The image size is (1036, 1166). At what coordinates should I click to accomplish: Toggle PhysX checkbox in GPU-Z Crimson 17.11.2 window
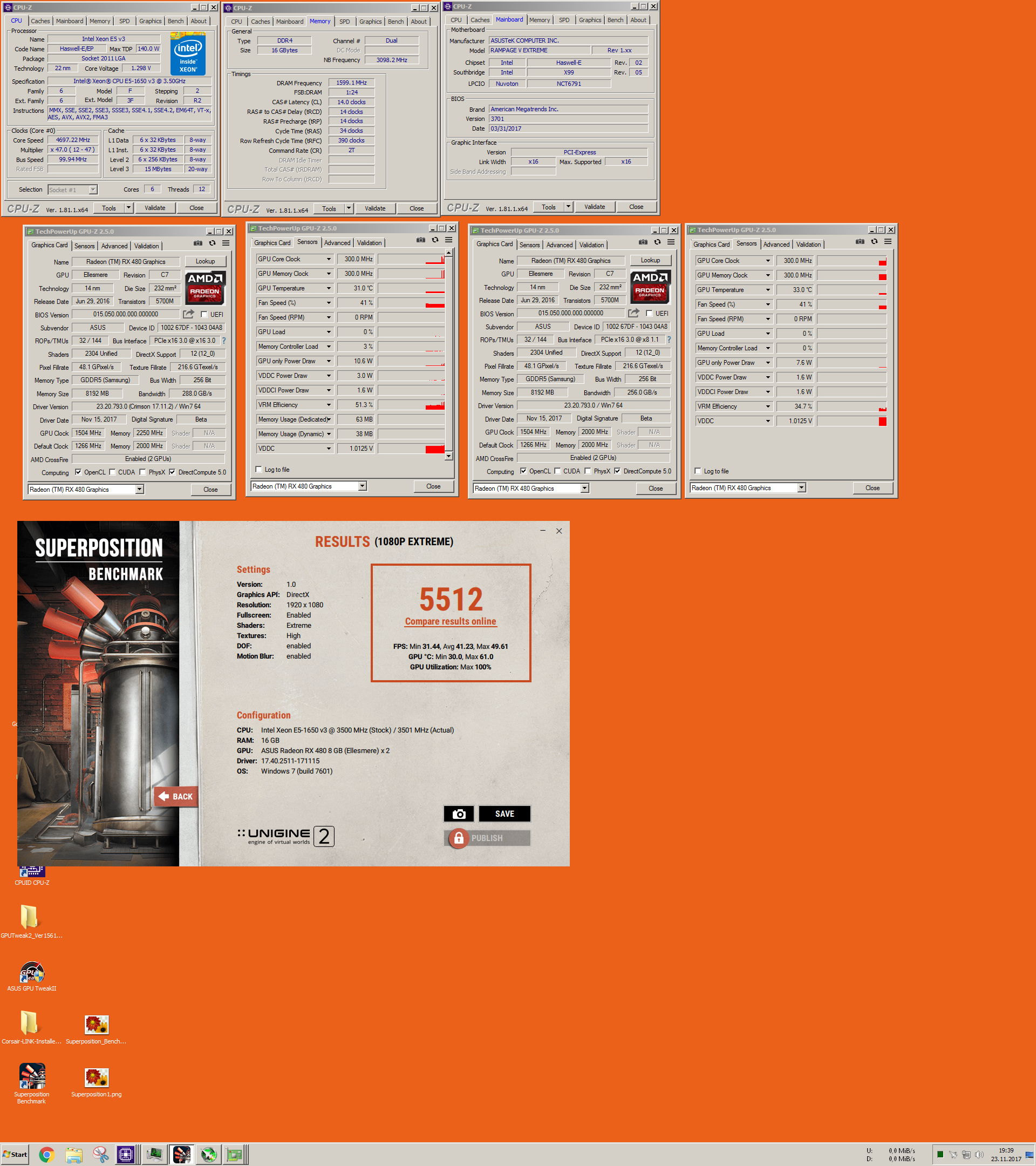pos(142,472)
